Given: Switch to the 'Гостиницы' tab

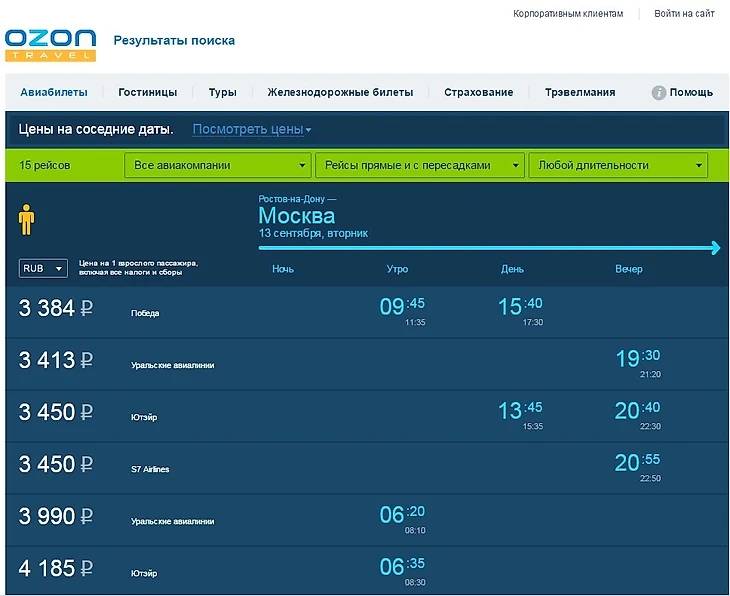Looking at the screenshot, I should 147,92.
